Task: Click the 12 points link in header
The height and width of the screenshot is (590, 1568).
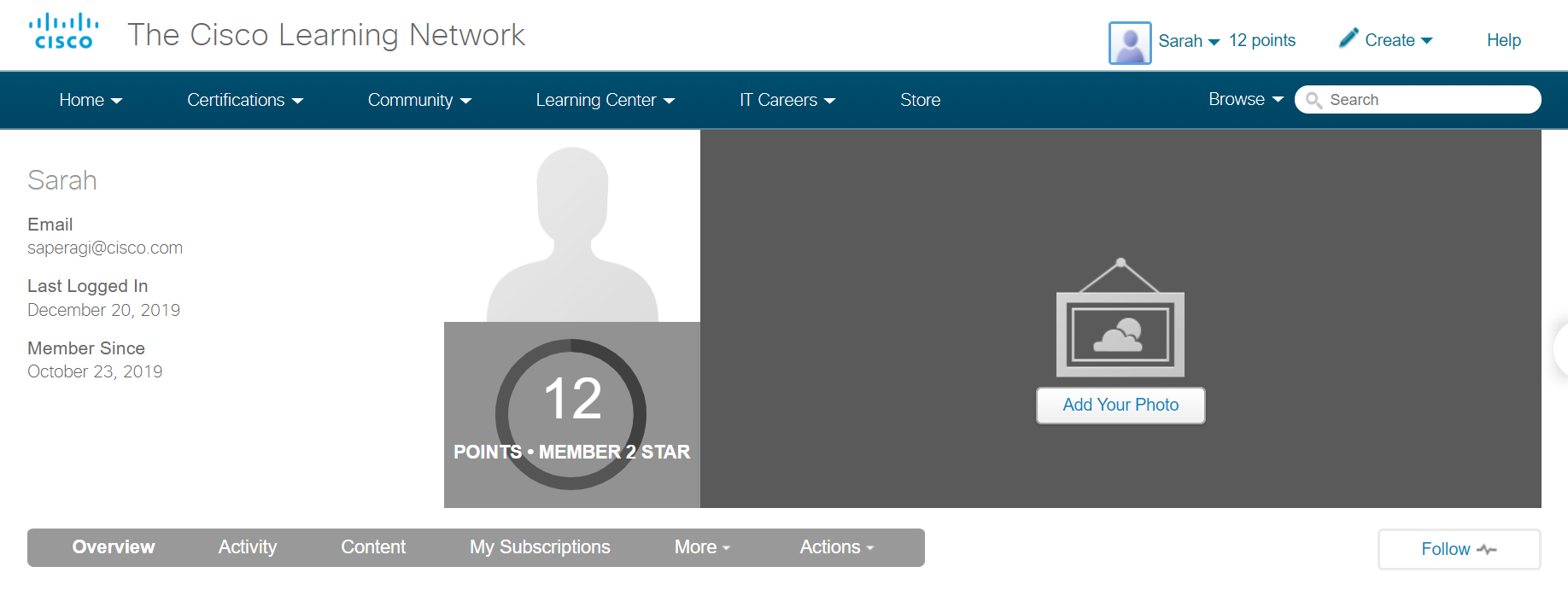Action: point(1262,40)
